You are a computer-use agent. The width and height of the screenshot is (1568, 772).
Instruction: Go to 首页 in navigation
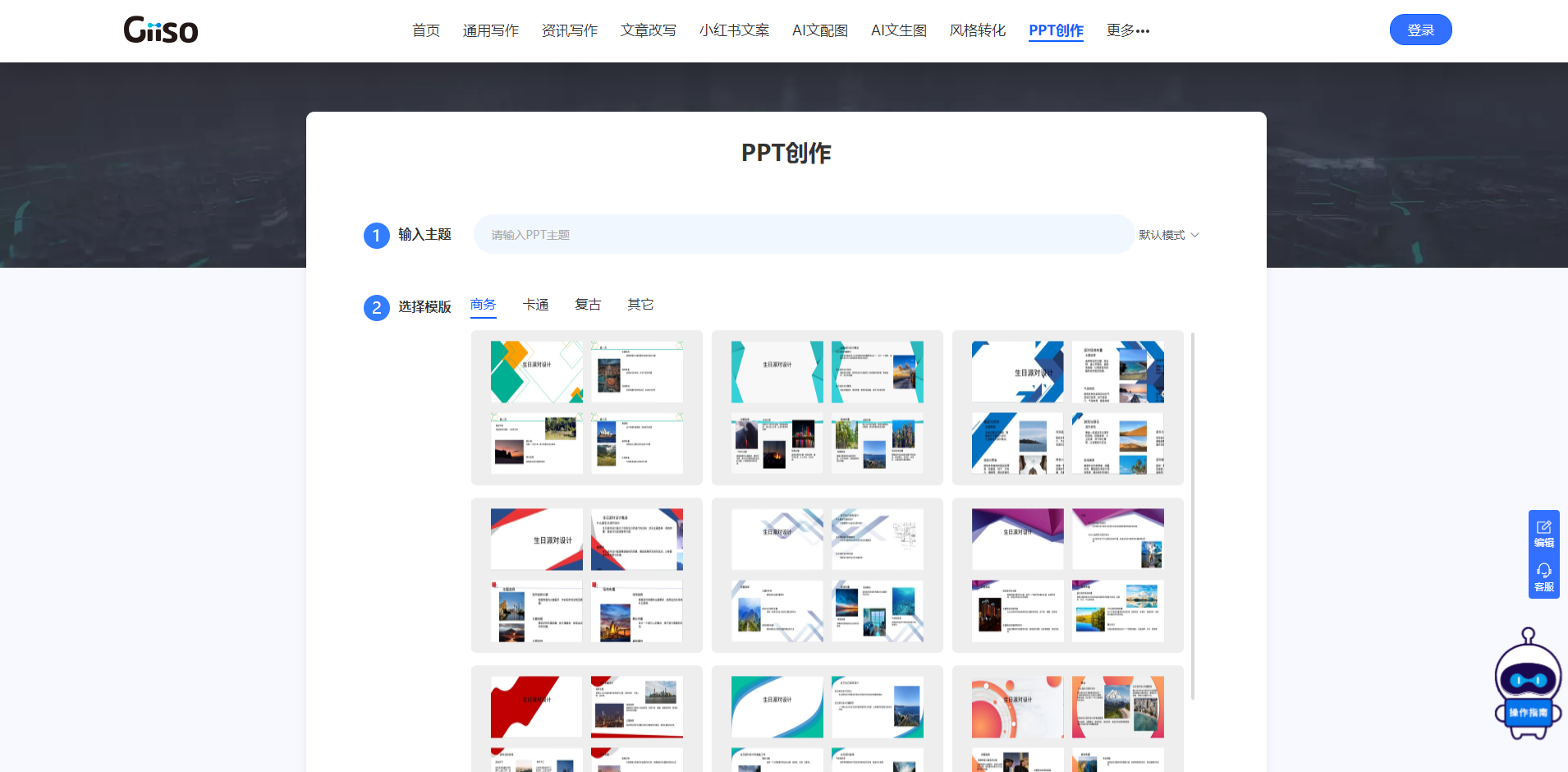(x=425, y=30)
